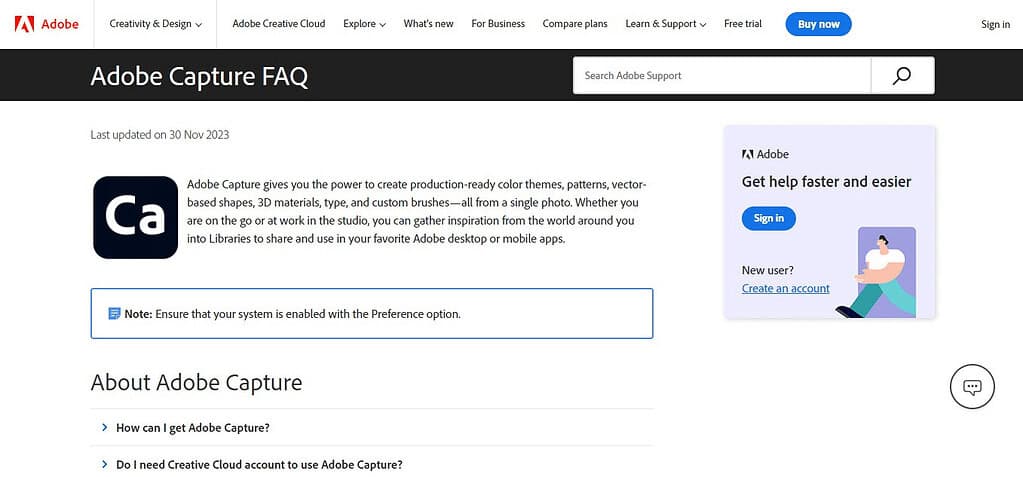Expand the Explore menu
1023x477 pixels.
[365, 24]
